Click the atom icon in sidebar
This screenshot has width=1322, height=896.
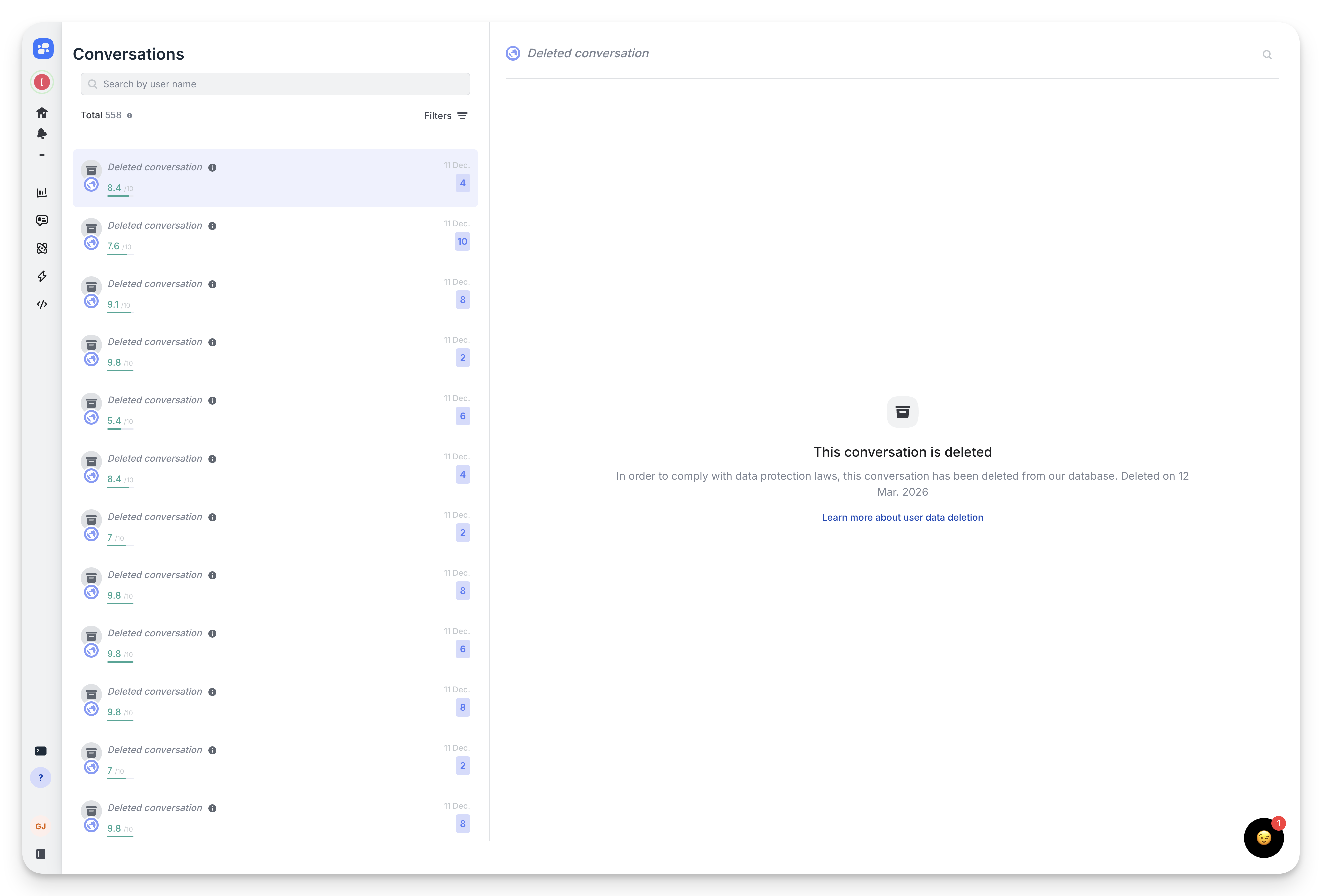[x=42, y=249]
